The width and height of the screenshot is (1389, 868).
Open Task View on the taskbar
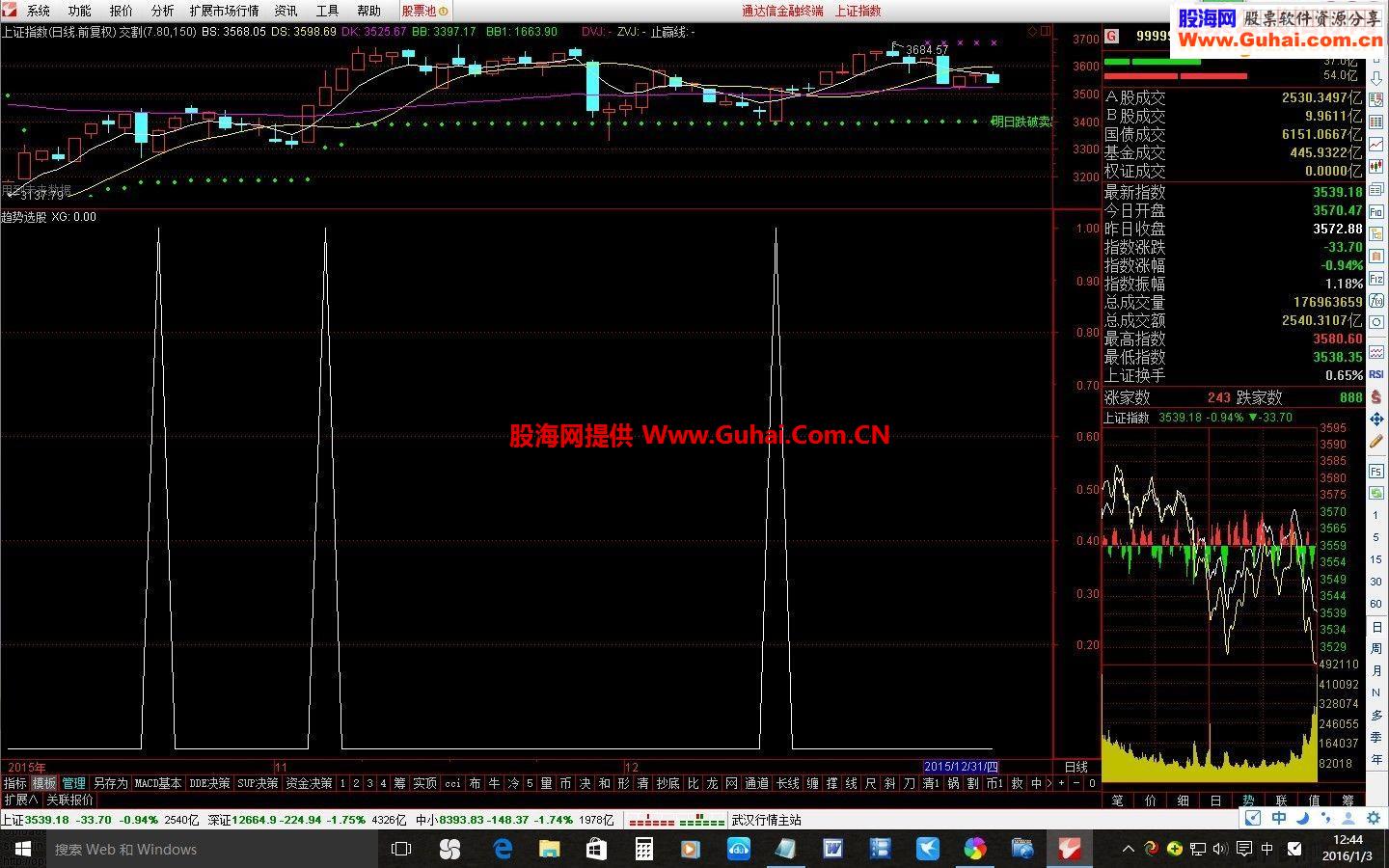401,849
